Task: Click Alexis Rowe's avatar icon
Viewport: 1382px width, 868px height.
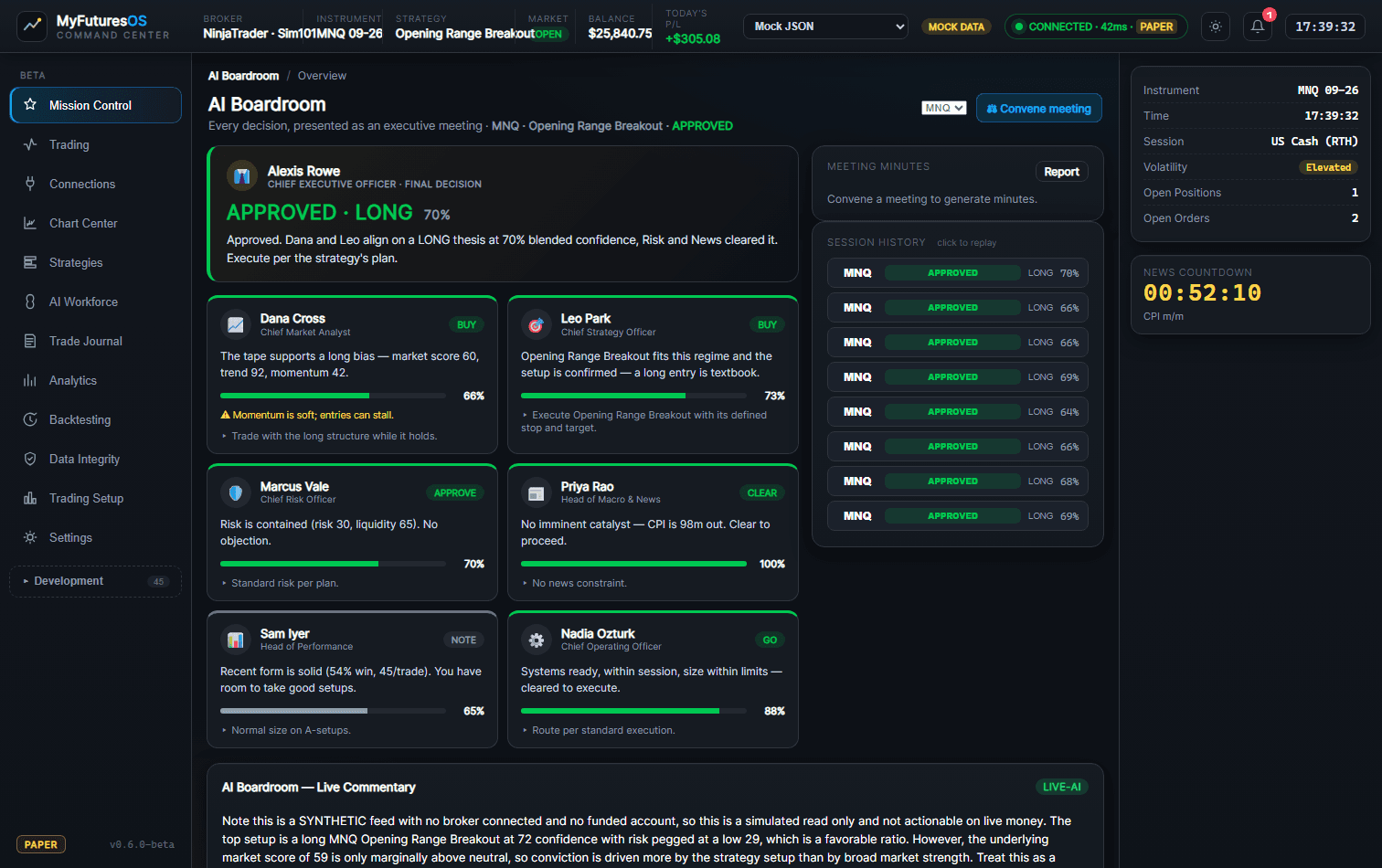Action: 242,176
